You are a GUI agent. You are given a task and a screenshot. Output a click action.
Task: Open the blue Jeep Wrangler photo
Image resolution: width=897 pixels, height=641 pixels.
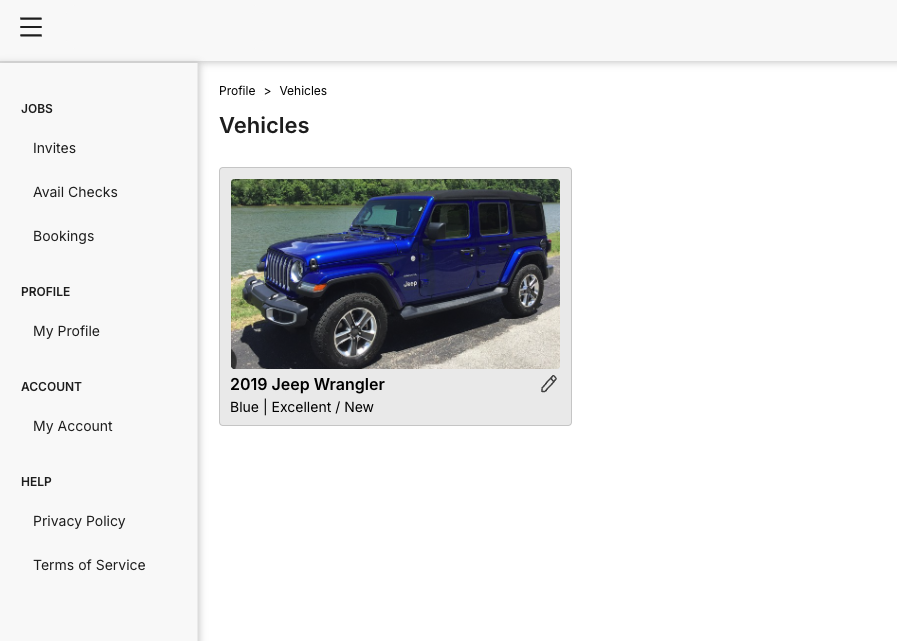(x=395, y=274)
